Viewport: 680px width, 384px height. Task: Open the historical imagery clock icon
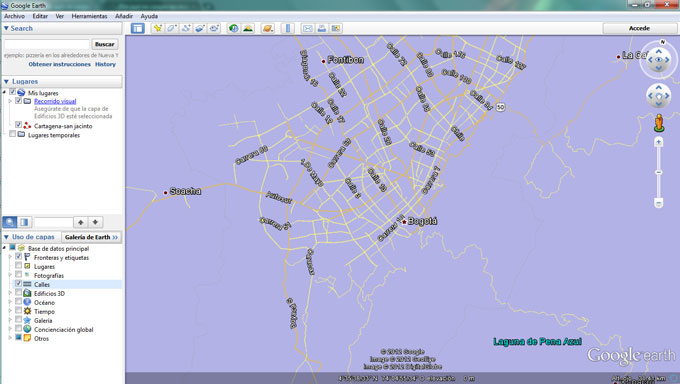[x=234, y=28]
